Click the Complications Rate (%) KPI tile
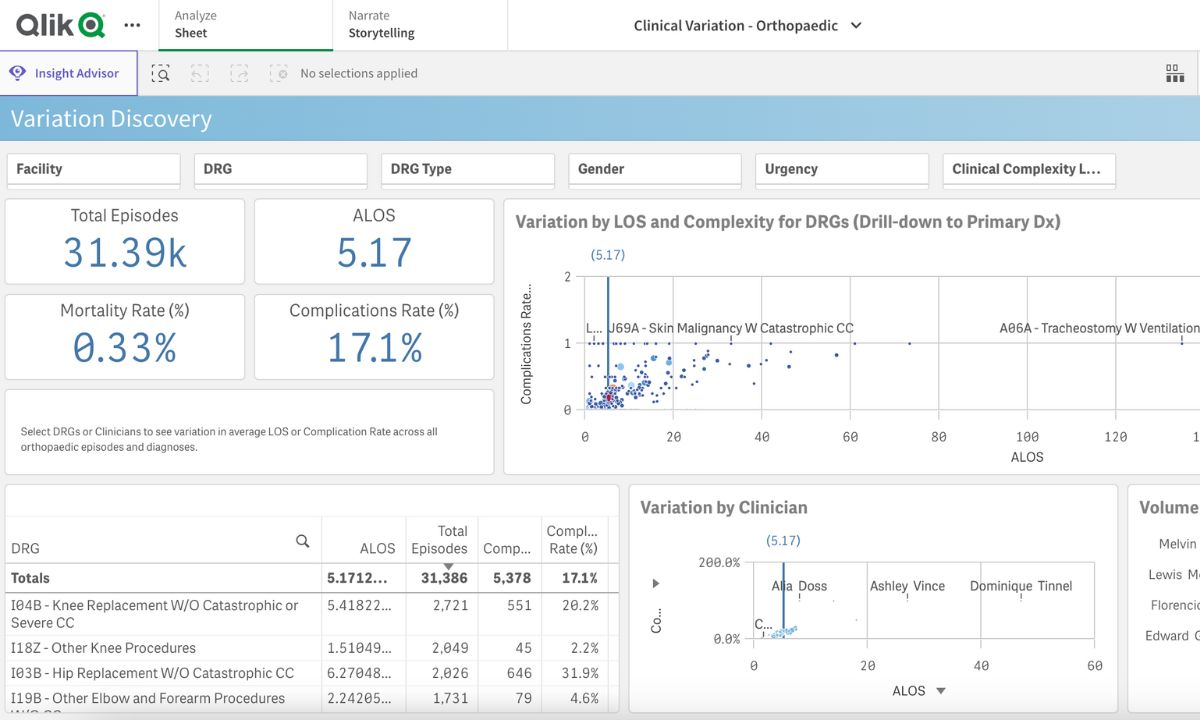 click(374, 336)
